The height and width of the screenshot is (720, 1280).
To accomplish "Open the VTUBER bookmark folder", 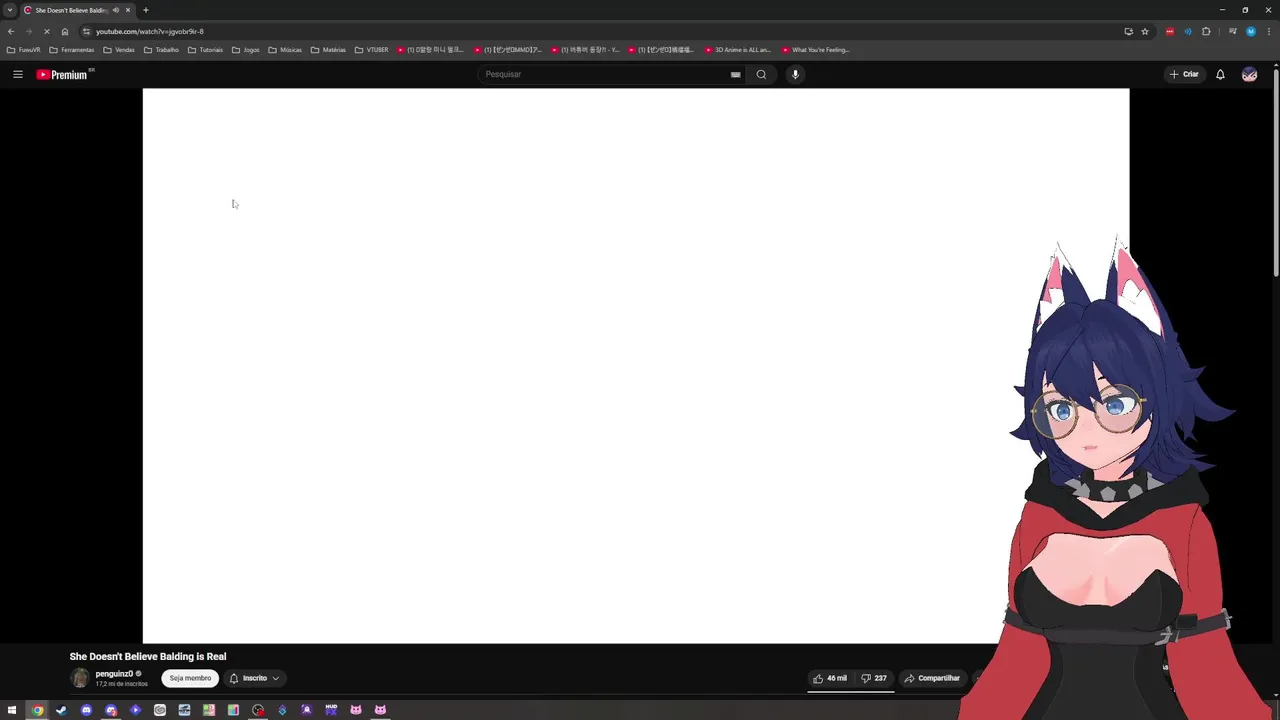I will (371, 49).
